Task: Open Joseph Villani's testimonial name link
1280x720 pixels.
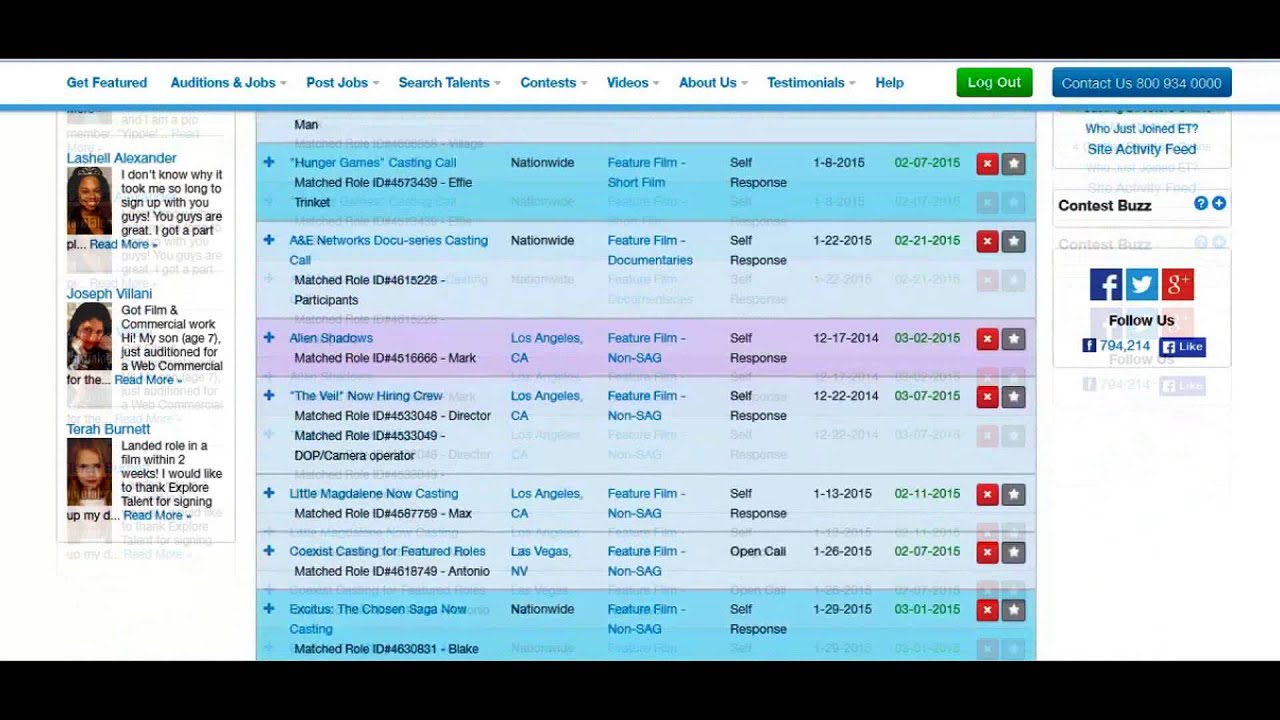Action: [109, 294]
